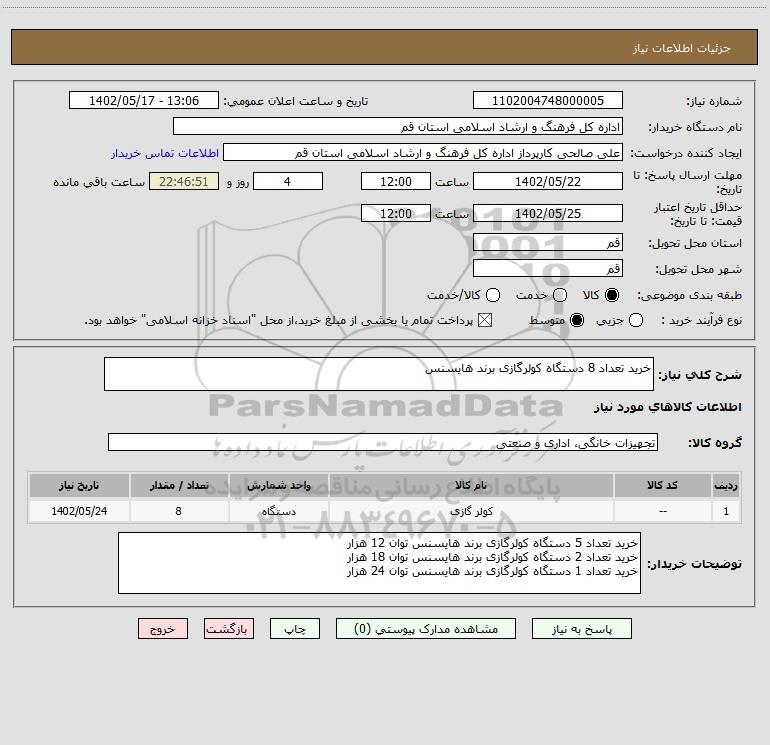Choose the متوسط purchase type option
The height and width of the screenshot is (745, 770).
(x=577, y=321)
